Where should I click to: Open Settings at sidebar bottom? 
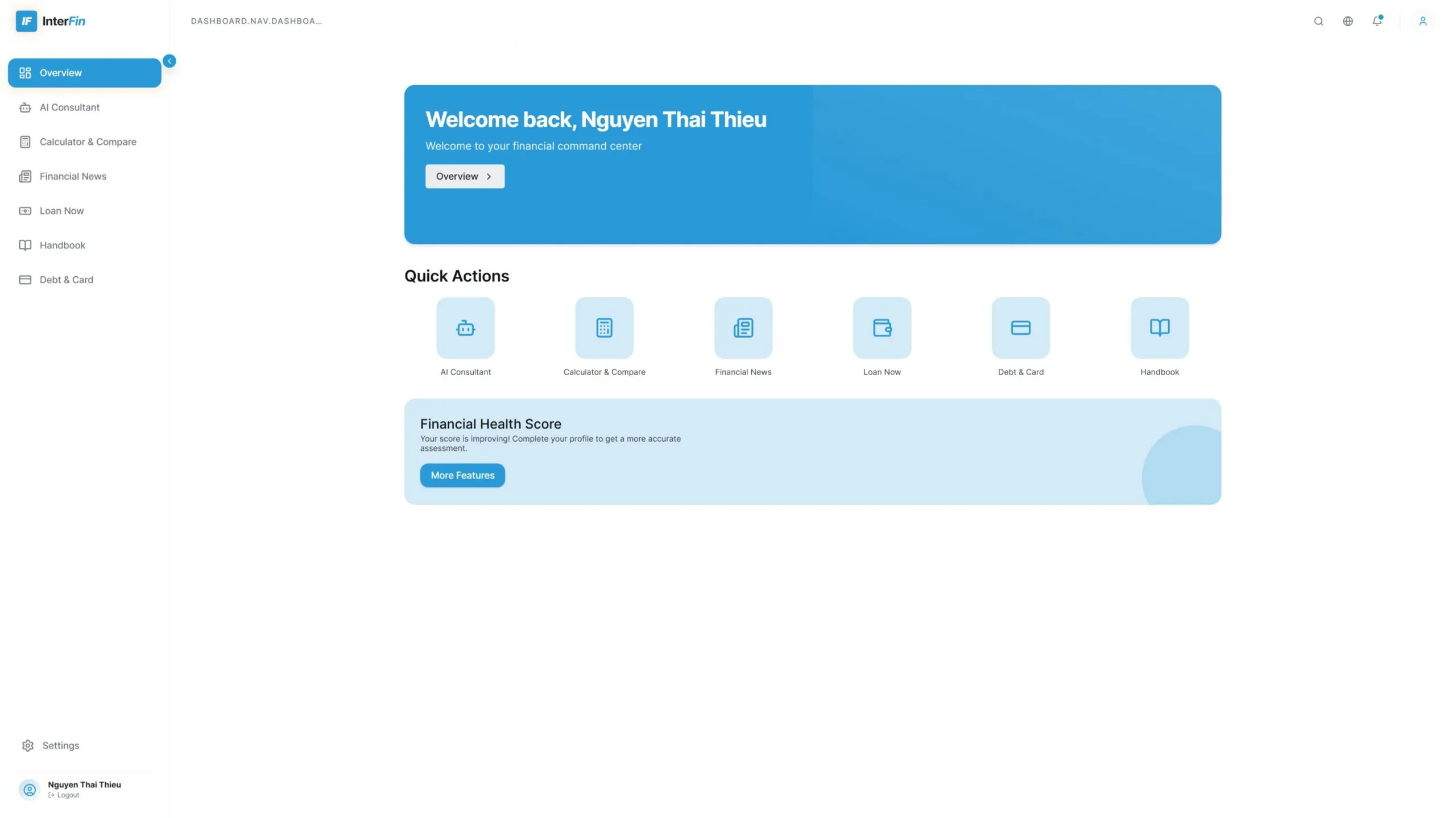click(x=60, y=745)
